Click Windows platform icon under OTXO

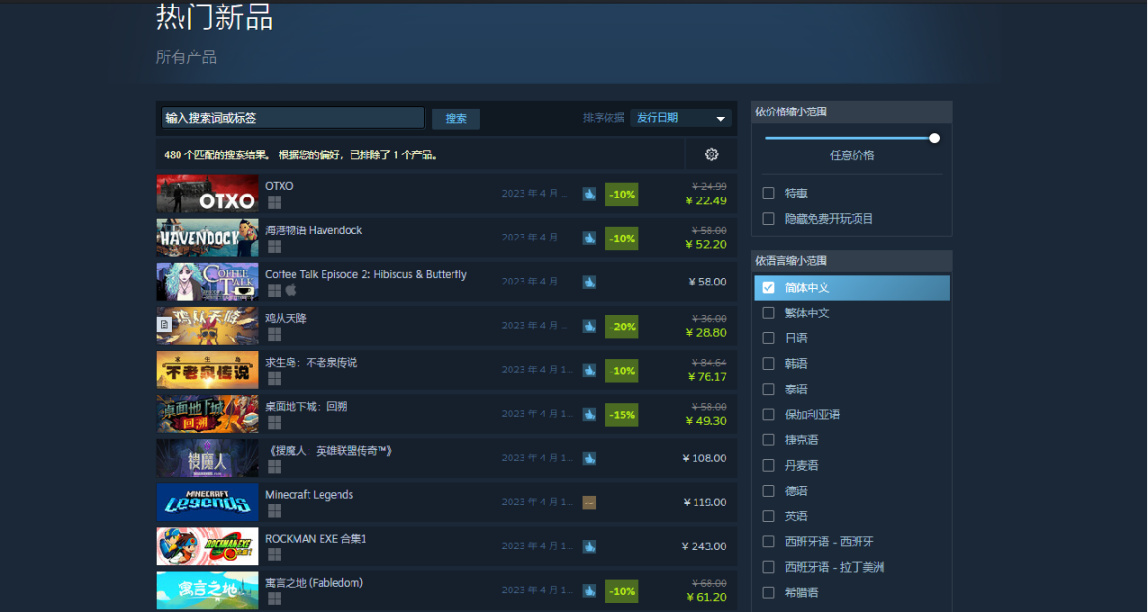point(274,203)
